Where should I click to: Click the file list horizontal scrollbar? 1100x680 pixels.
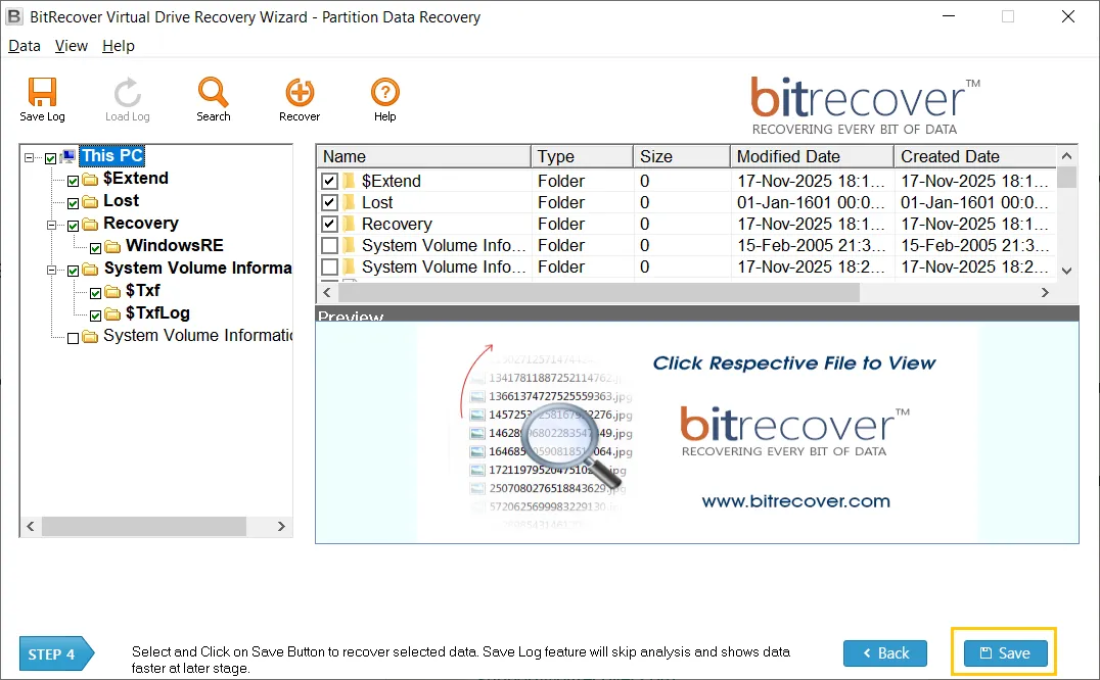click(600, 292)
